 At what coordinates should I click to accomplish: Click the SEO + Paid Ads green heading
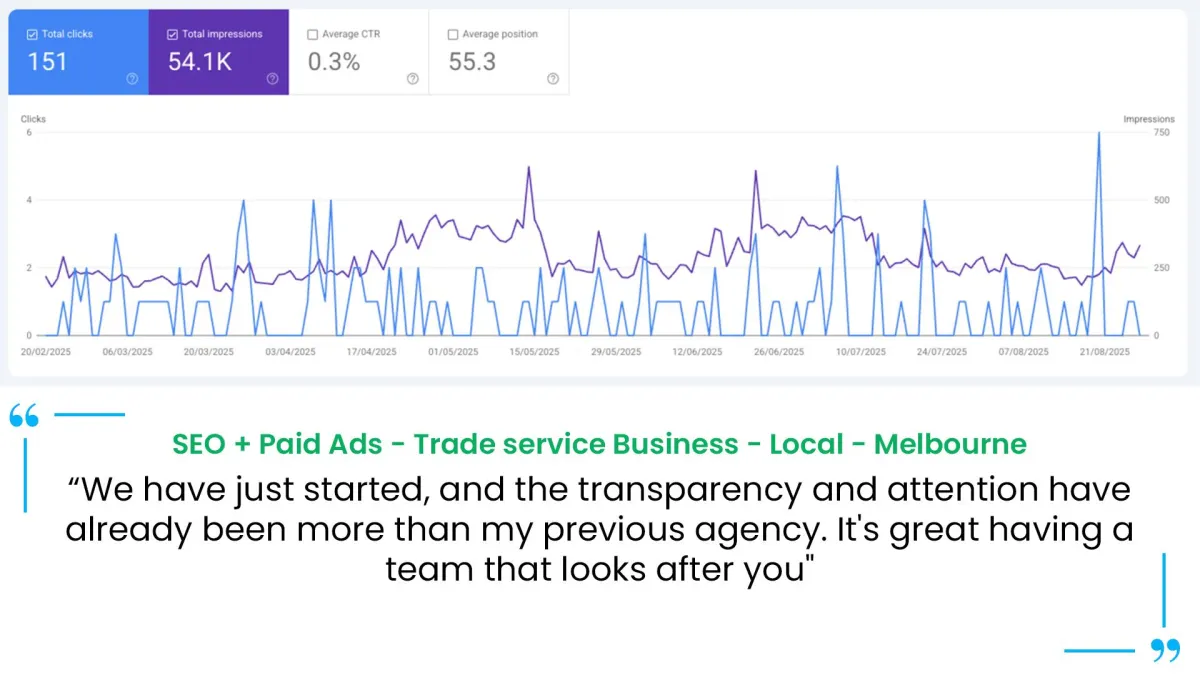pyautogui.click(x=599, y=443)
